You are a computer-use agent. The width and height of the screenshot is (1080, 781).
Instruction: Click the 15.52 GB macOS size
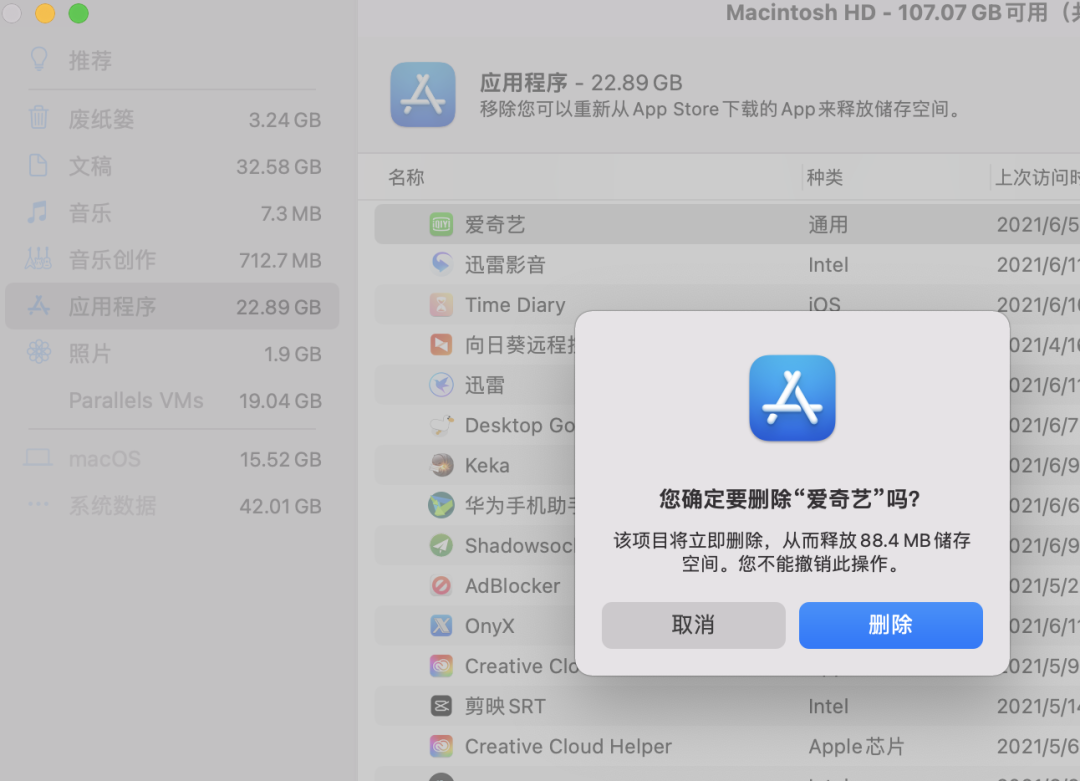(x=280, y=459)
